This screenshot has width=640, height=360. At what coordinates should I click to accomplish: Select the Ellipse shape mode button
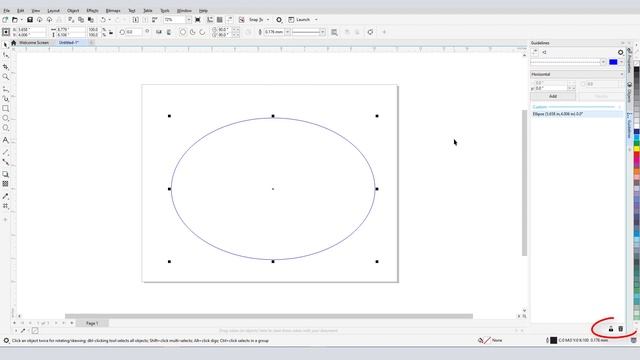[183, 32]
